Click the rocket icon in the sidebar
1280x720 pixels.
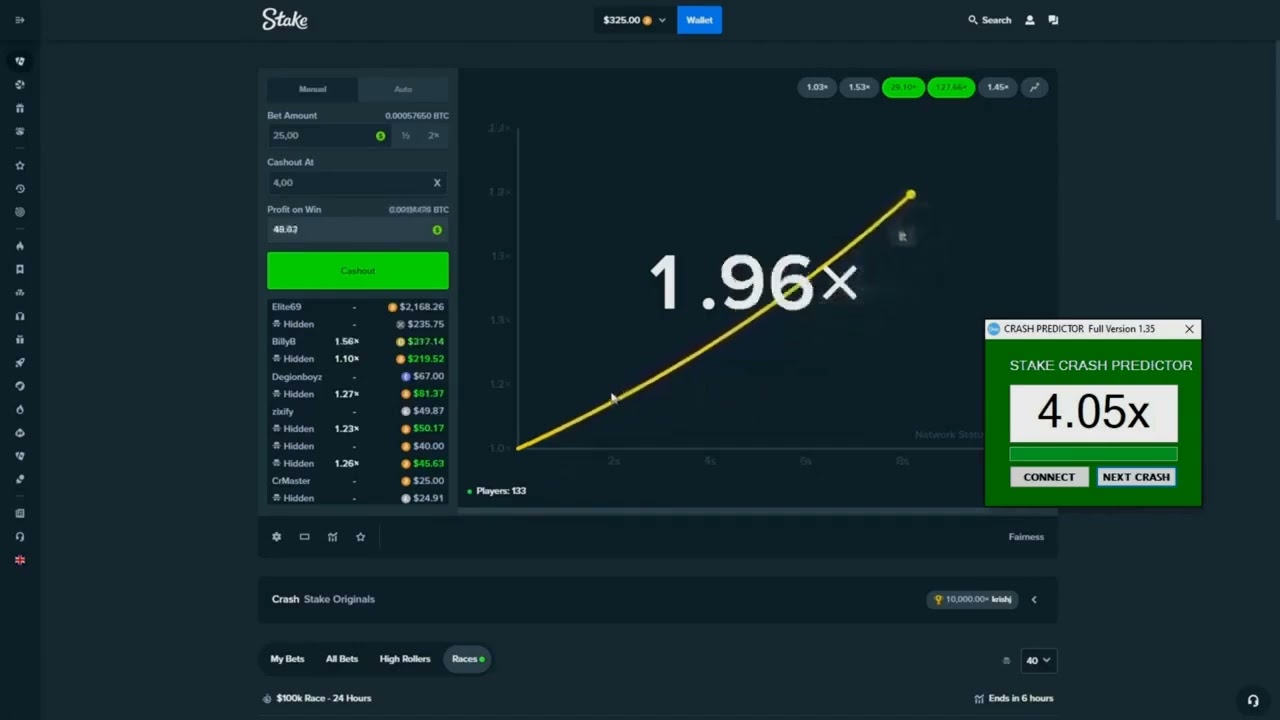click(19, 363)
